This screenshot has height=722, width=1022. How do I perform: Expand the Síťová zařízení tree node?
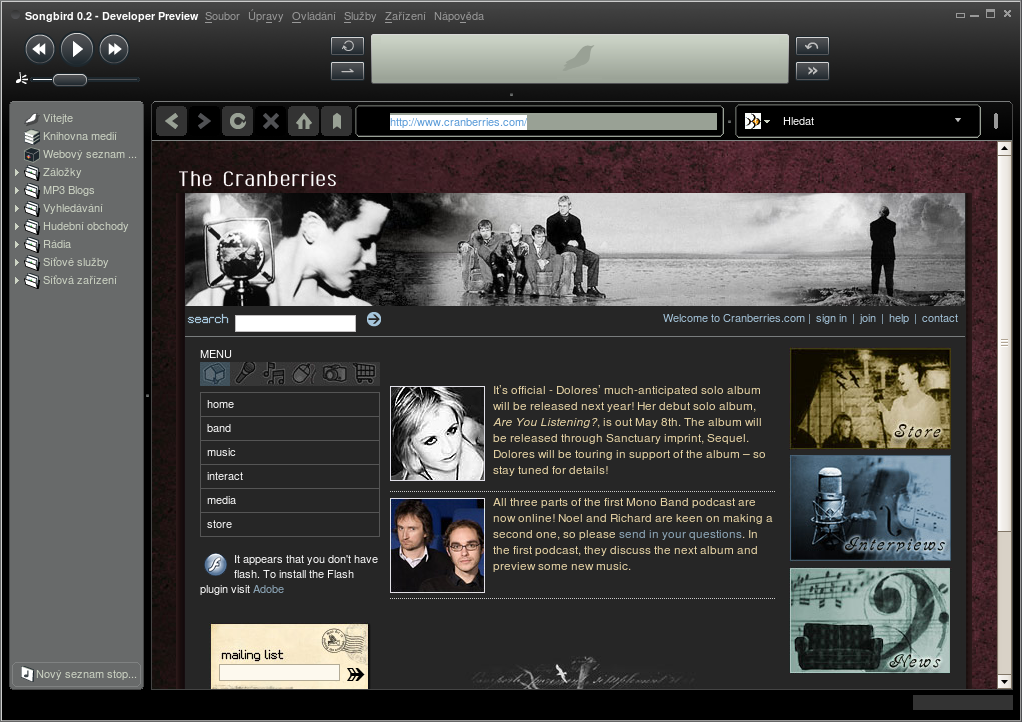(17, 281)
